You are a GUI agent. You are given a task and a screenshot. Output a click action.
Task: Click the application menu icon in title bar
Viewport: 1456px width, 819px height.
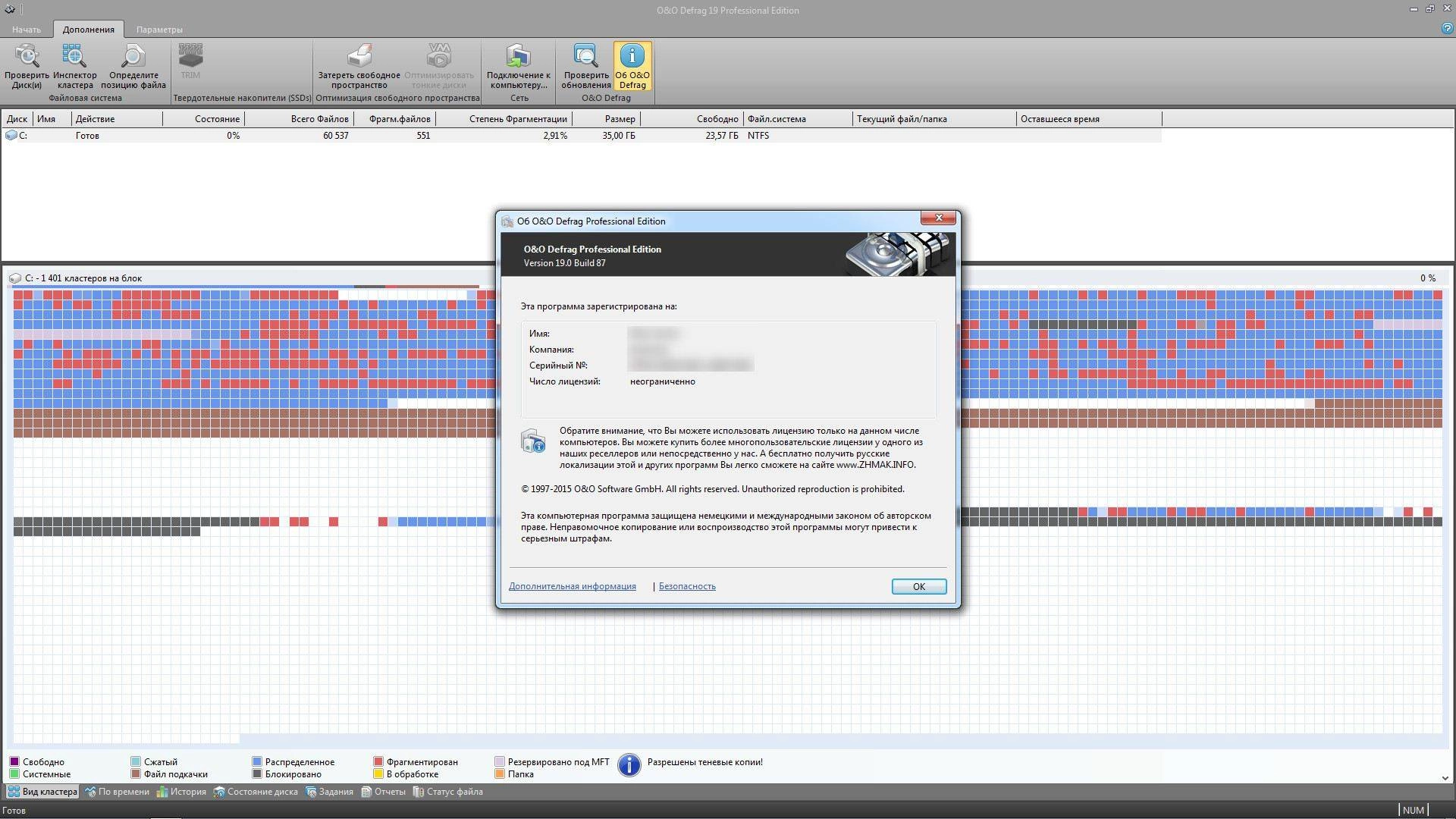(x=9, y=10)
